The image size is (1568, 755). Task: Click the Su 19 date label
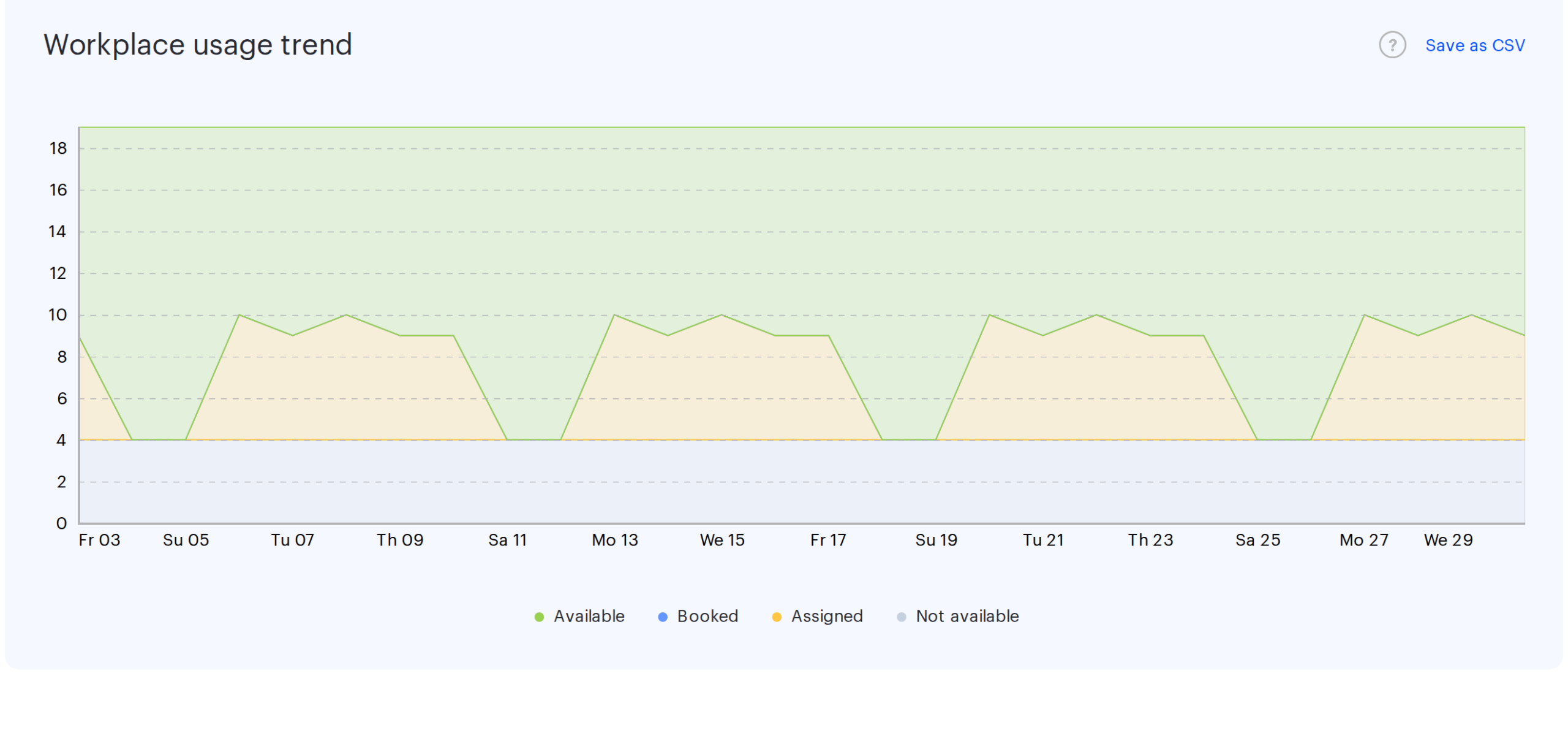(936, 540)
